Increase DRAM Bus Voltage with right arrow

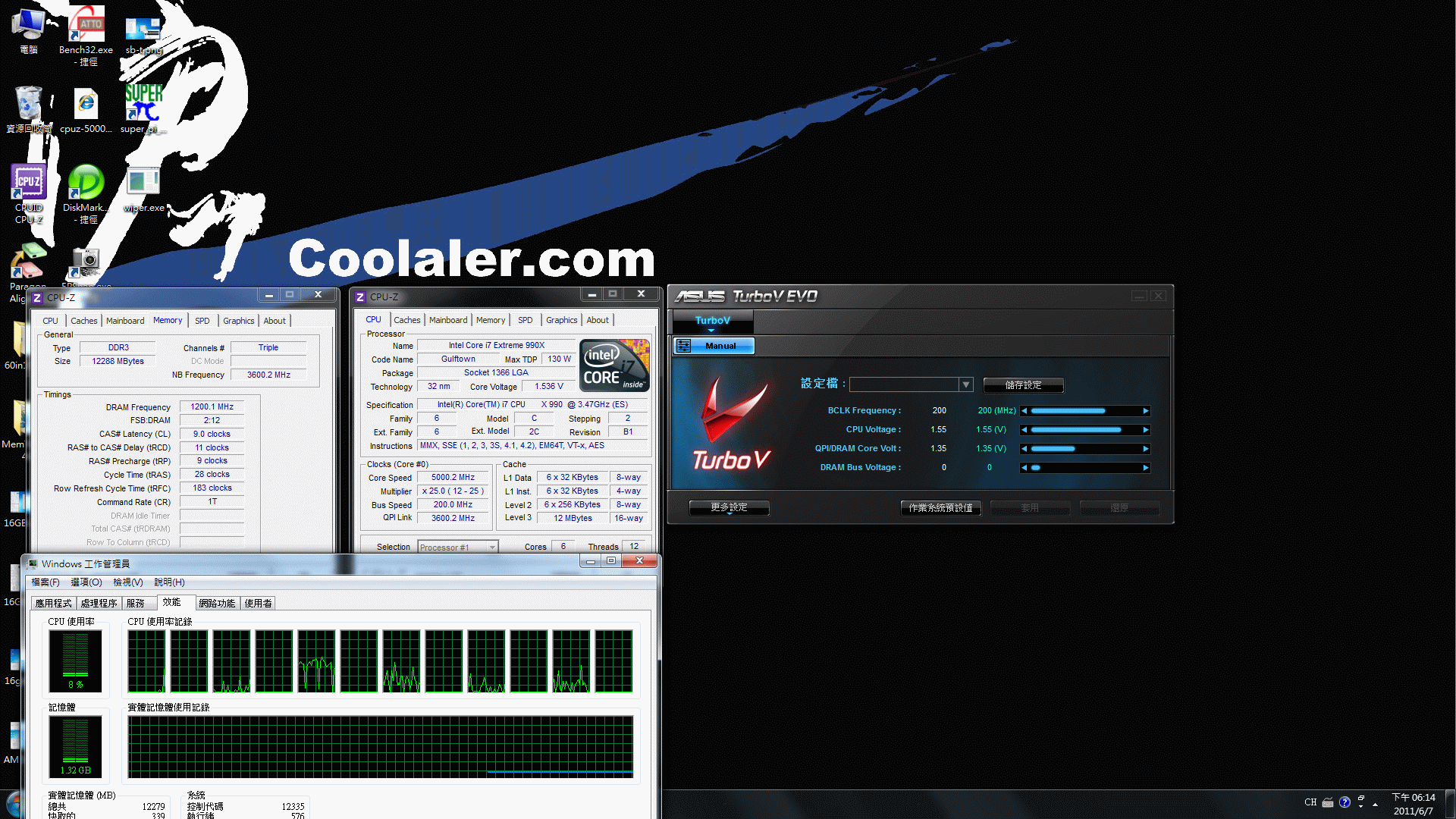pos(1146,468)
